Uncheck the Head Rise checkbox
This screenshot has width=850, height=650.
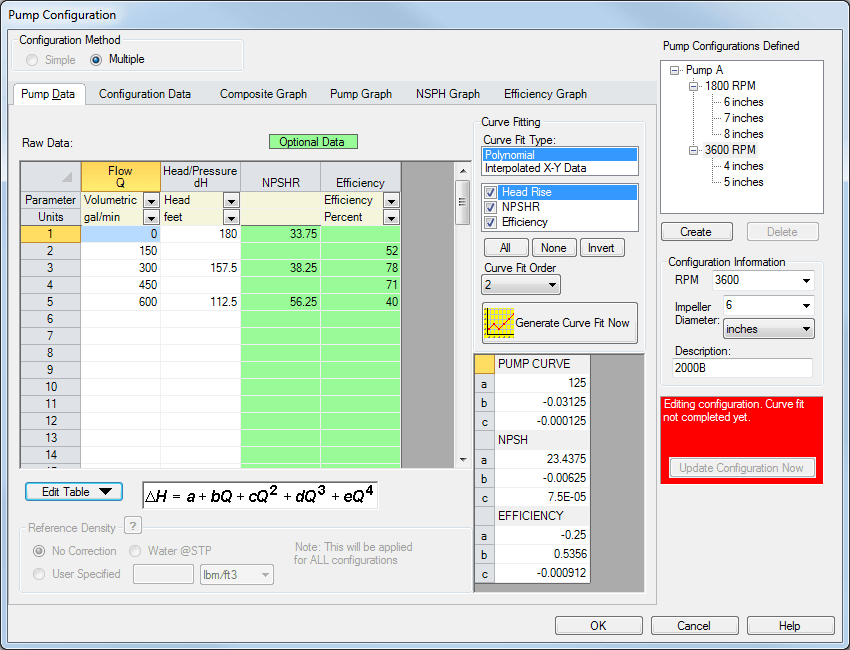(491, 192)
